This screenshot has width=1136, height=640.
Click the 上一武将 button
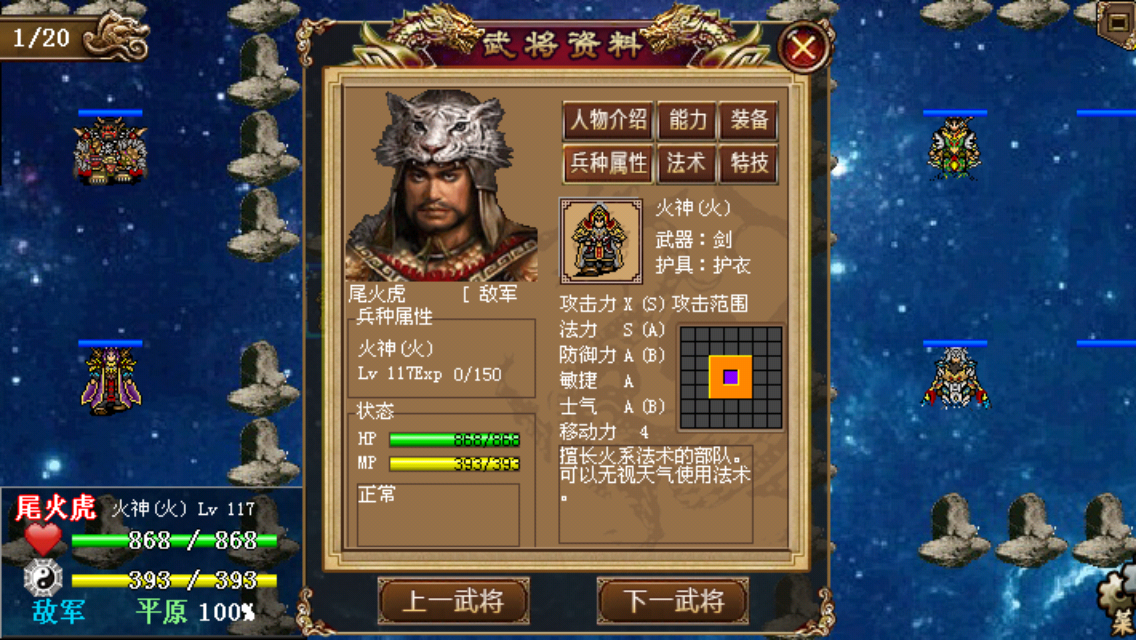[x=454, y=601]
